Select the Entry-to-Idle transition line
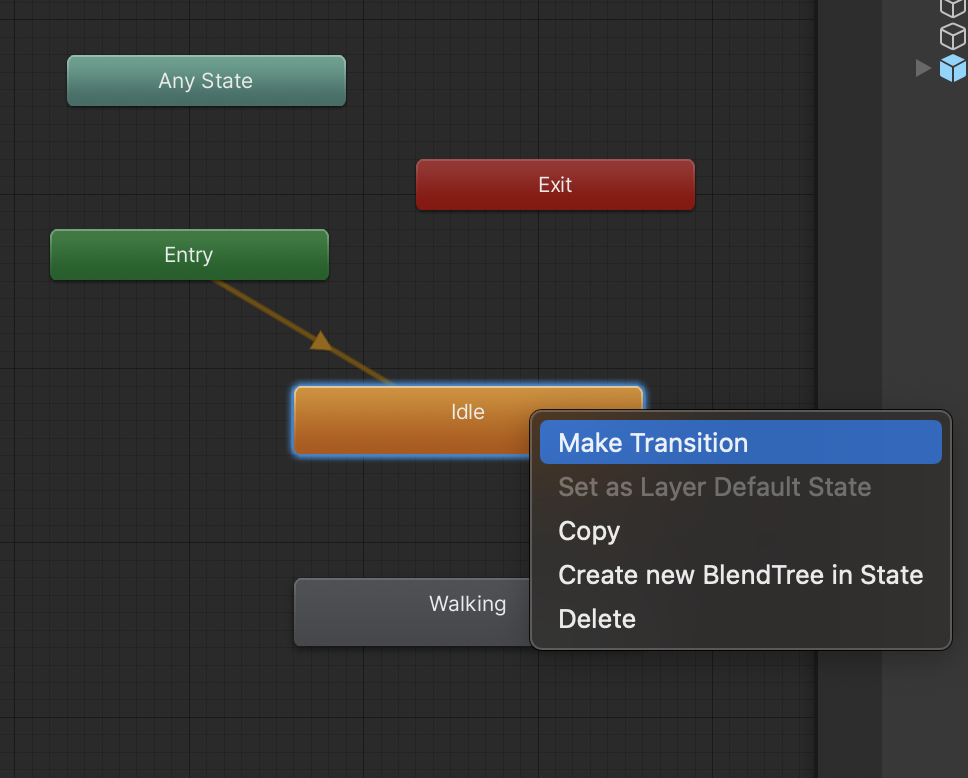Screen dimensions: 968x778 pos(265,309)
